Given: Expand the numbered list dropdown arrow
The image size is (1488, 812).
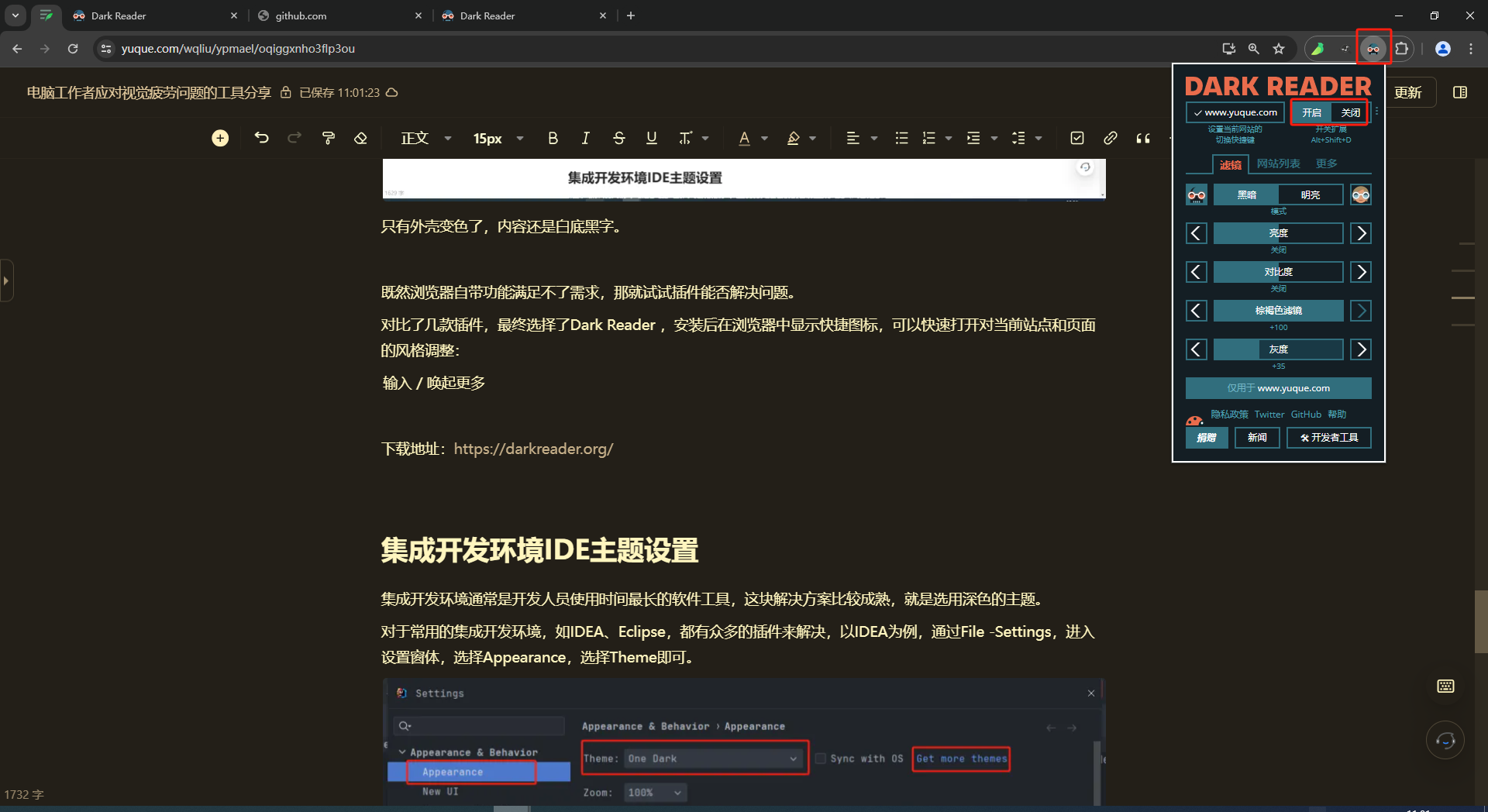Looking at the screenshot, I should tap(949, 138).
